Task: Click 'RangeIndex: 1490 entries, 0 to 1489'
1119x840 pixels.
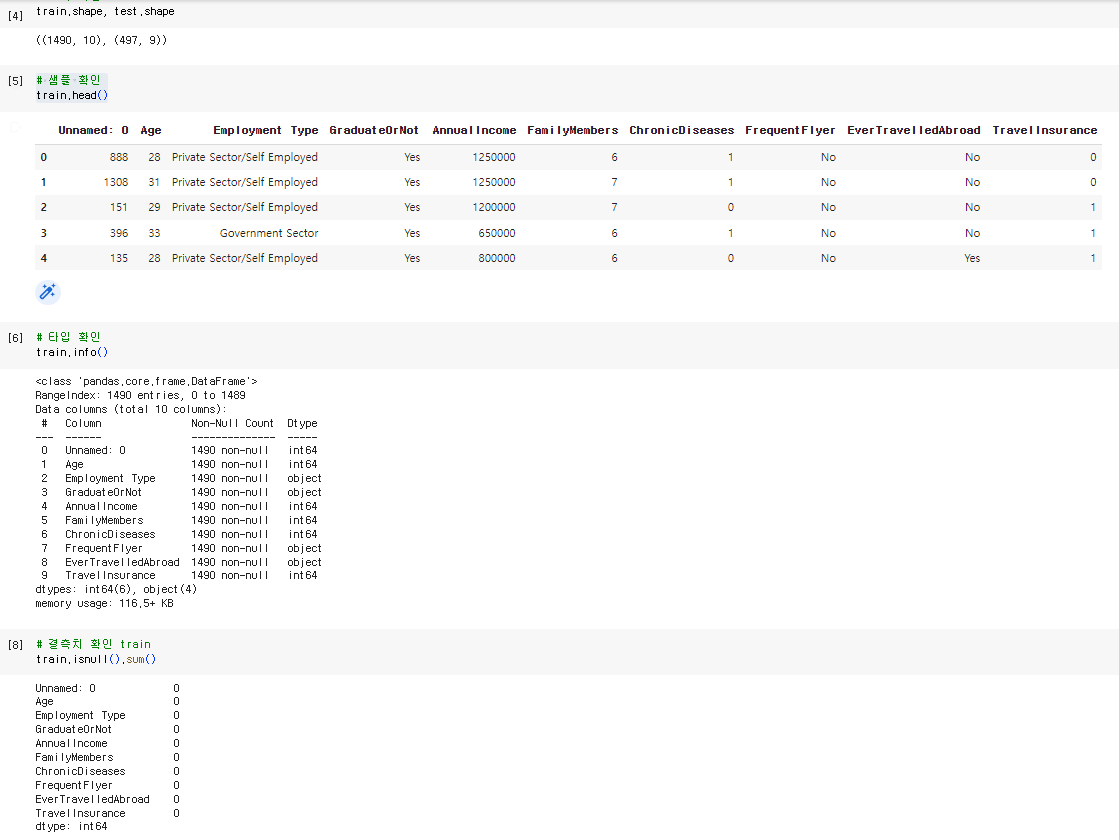Action: [141, 395]
